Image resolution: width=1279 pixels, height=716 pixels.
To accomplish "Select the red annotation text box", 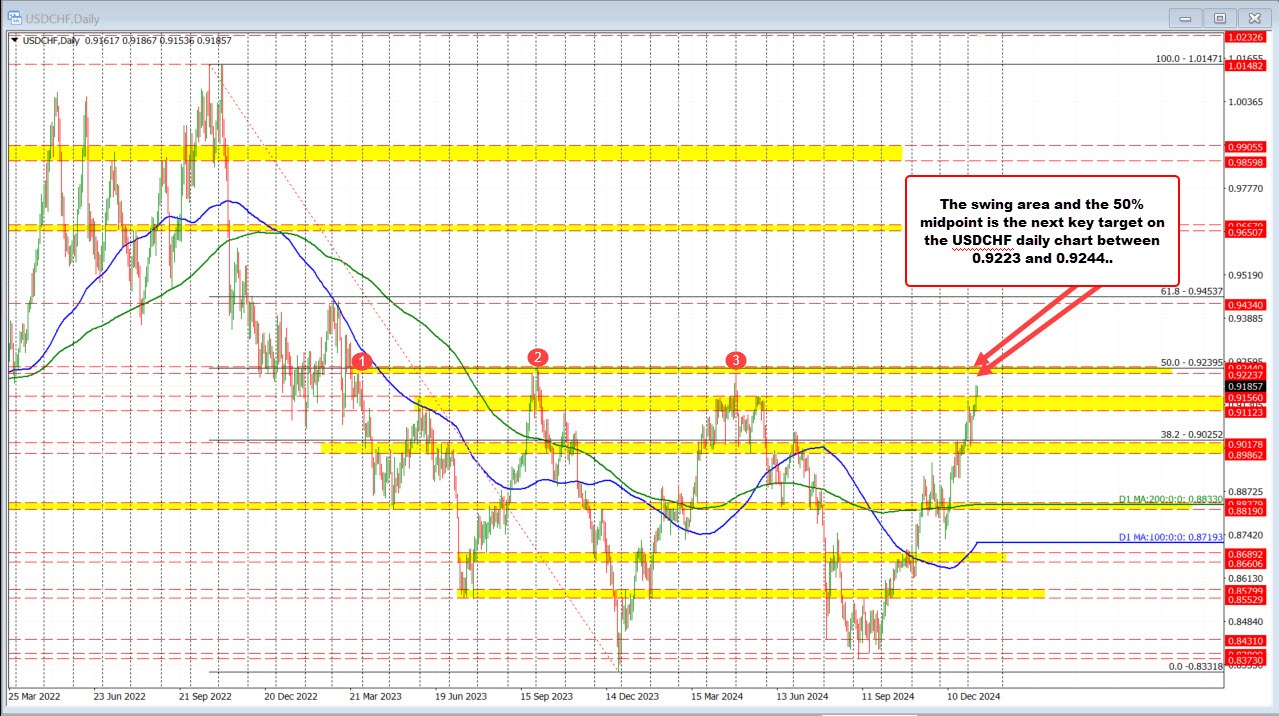I will 1042,231.
